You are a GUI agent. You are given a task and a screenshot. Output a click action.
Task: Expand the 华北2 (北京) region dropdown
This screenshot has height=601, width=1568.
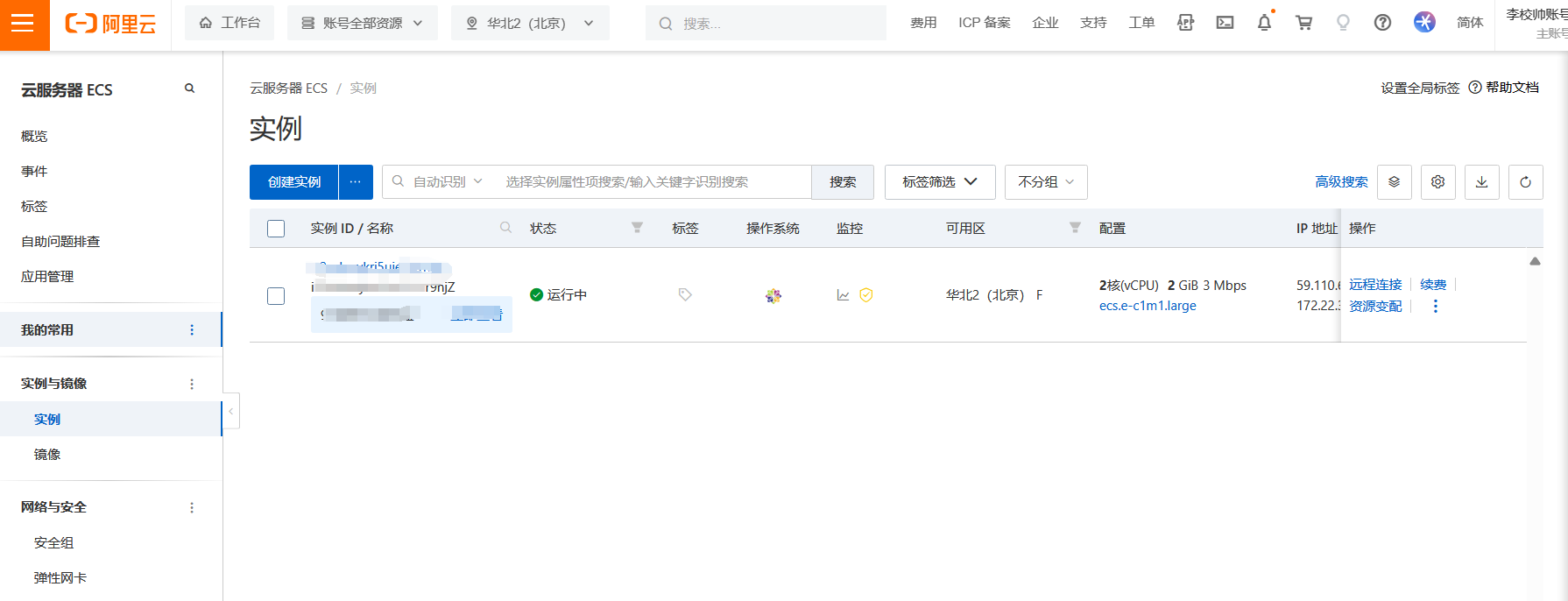click(530, 23)
